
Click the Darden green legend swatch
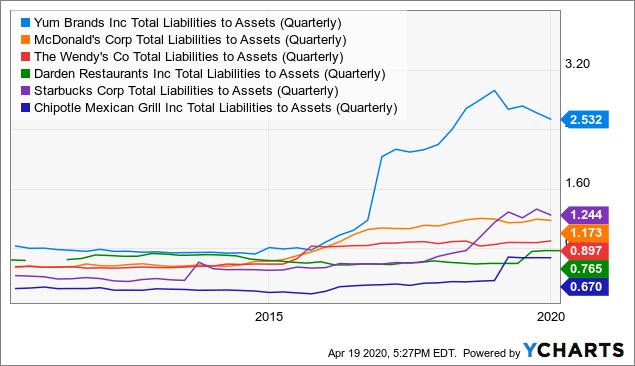click(26, 74)
